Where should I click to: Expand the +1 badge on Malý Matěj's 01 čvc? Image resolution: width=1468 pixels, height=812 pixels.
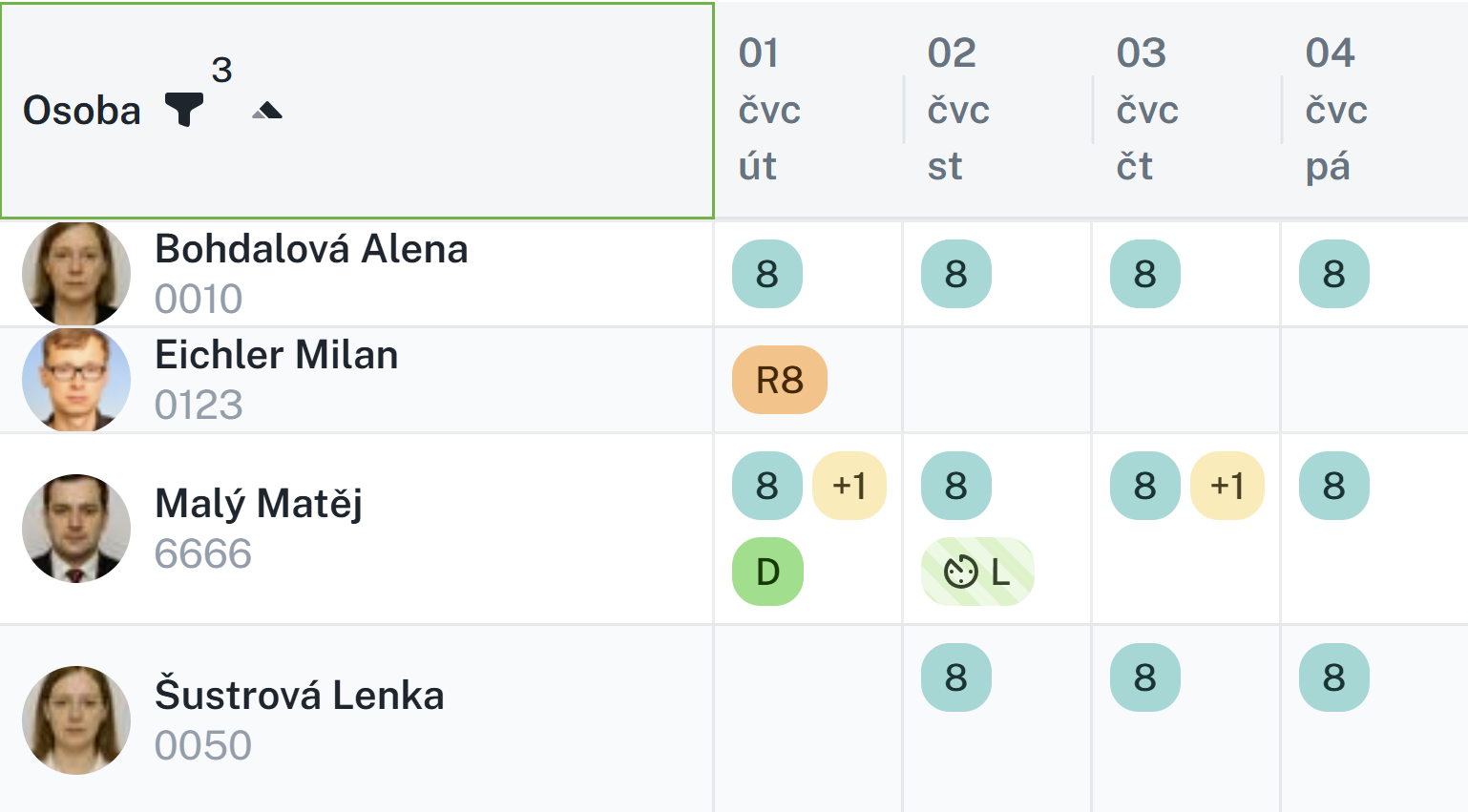[849, 486]
